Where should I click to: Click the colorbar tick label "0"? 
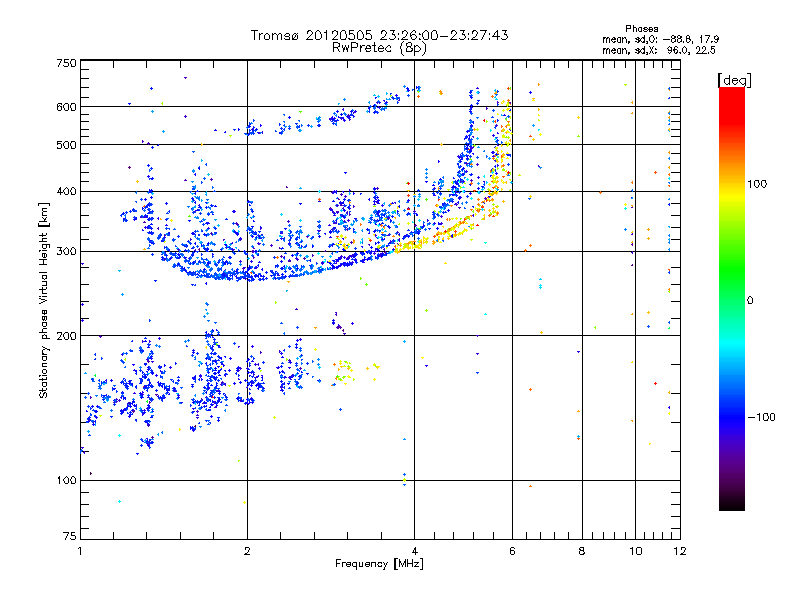[749, 301]
